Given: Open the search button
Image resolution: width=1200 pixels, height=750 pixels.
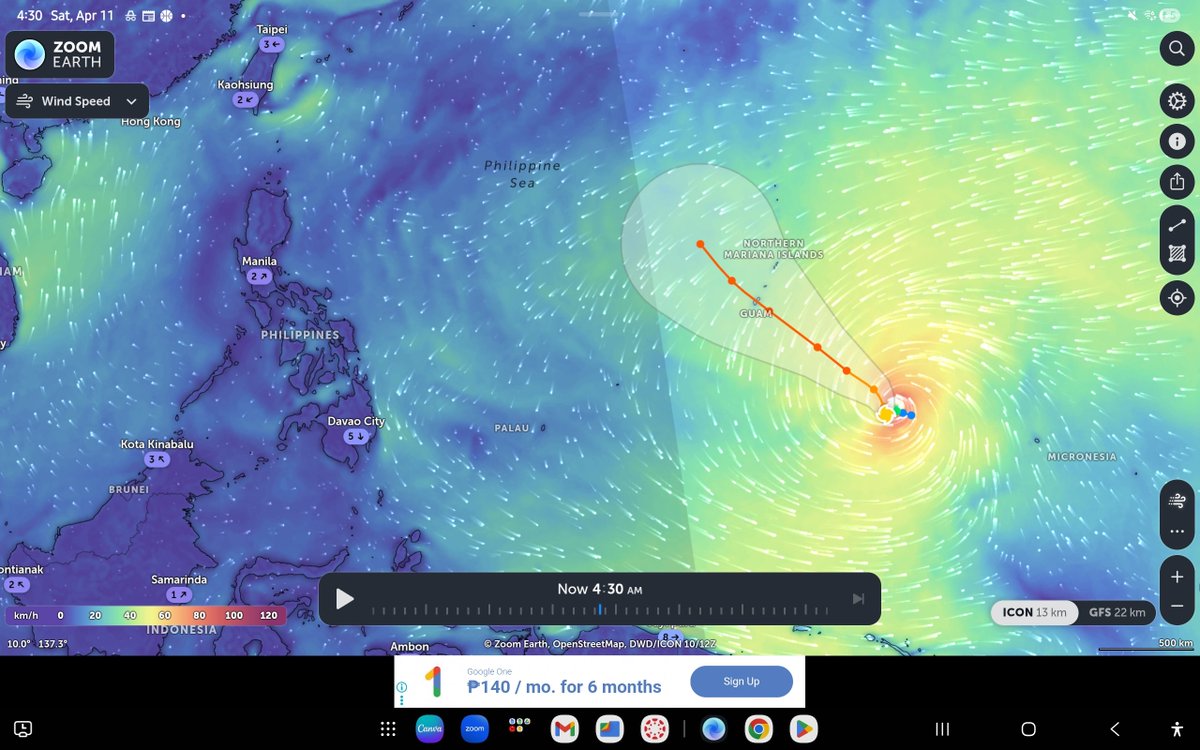Looking at the screenshot, I should pos(1177,48).
